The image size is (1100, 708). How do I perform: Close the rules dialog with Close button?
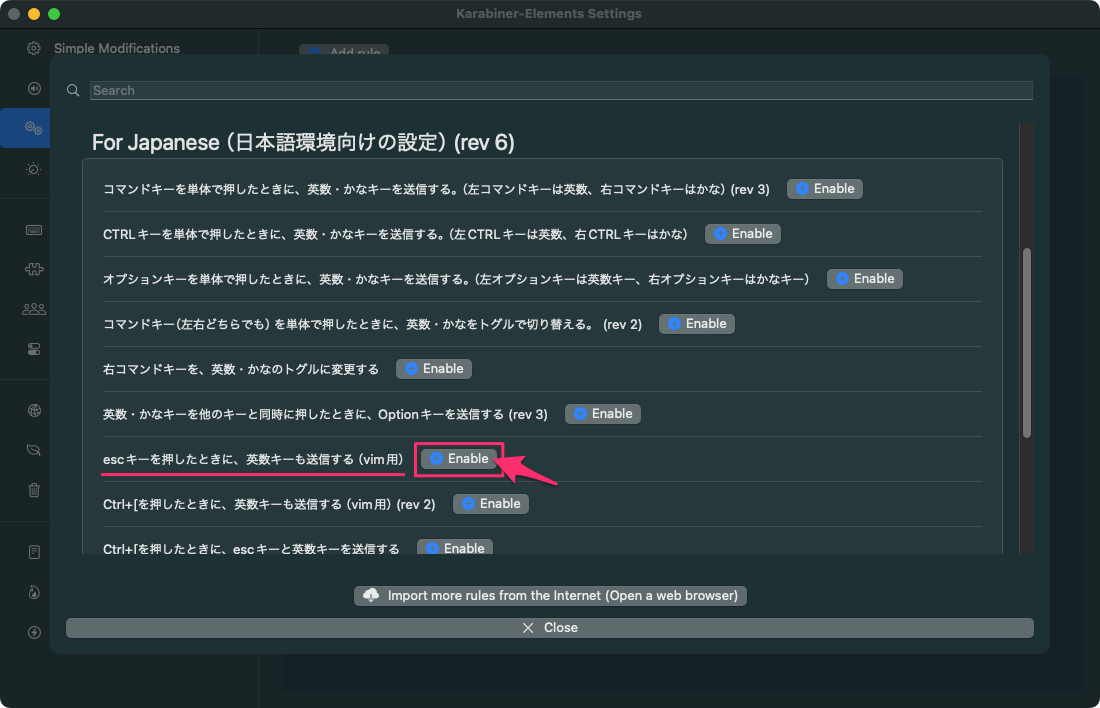coord(549,628)
